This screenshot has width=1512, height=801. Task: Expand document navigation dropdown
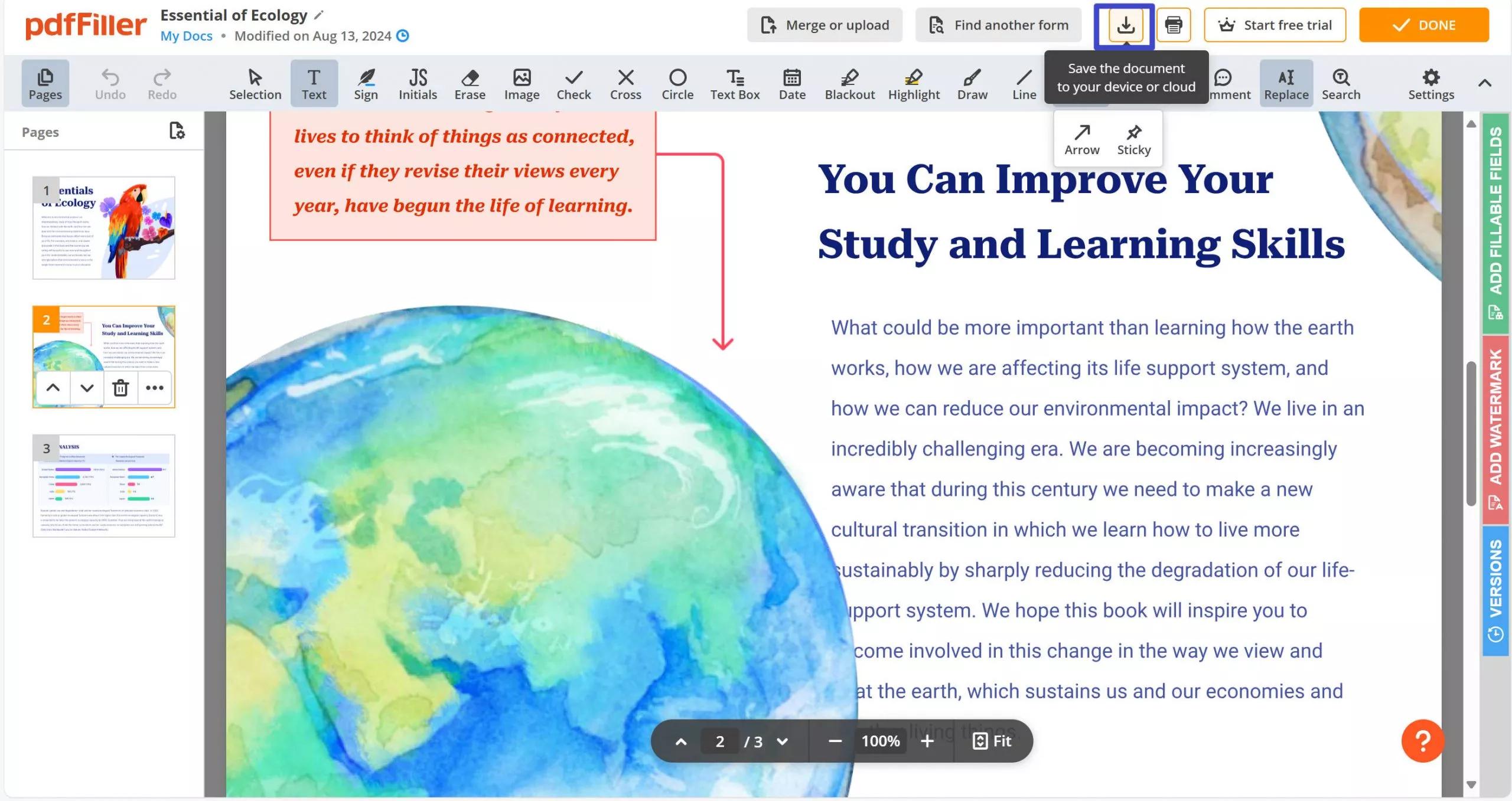pos(783,741)
